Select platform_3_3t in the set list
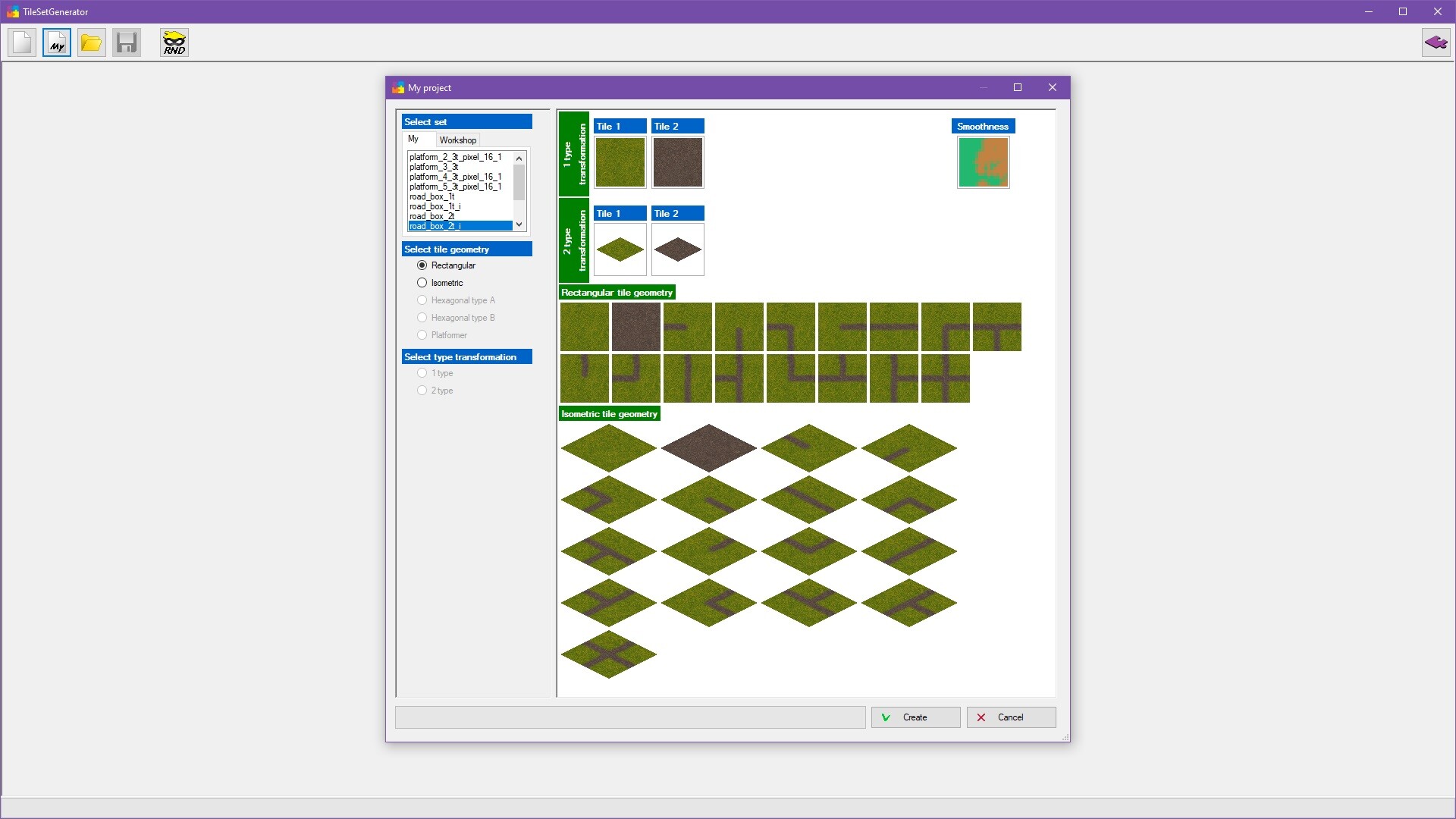Image resolution: width=1456 pixels, height=819 pixels. [x=433, y=166]
